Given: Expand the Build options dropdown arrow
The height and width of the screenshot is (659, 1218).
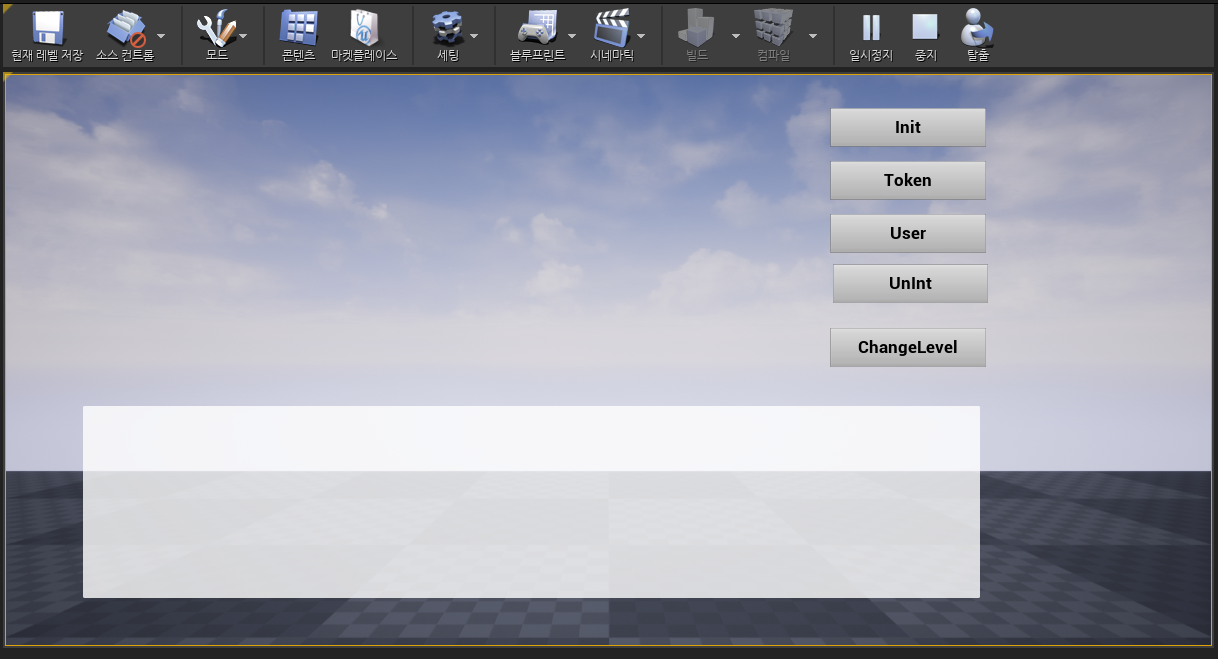Looking at the screenshot, I should pos(736,36).
